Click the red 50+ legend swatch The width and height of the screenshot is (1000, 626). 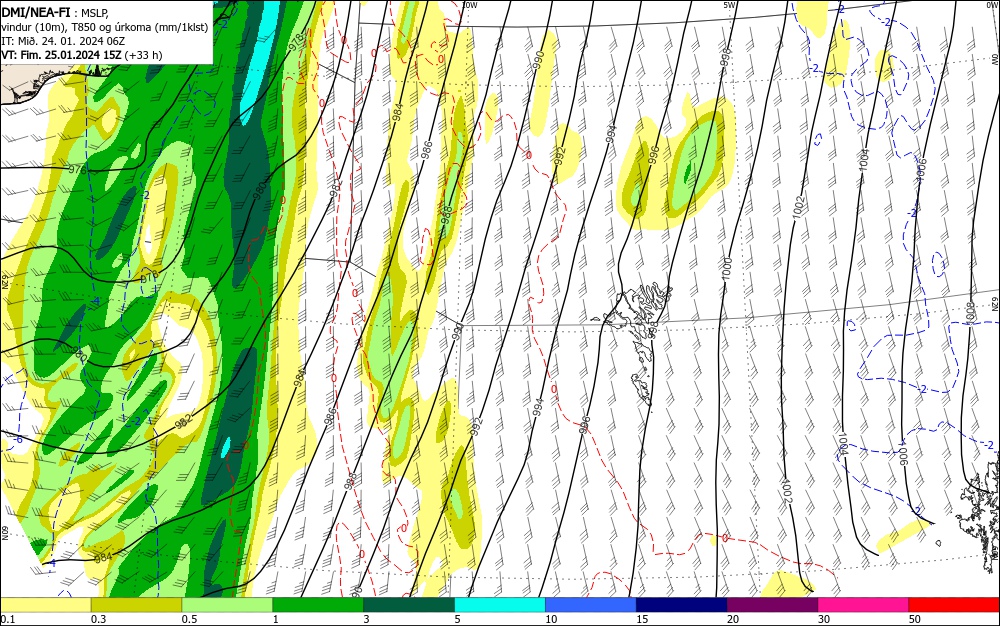pyautogui.click(x=954, y=605)
